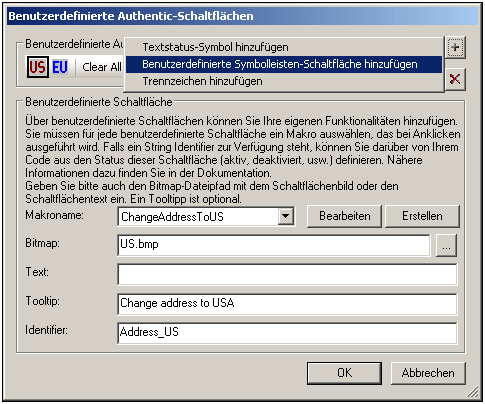Image resolution: width=485 pixels, height=404 pixels.
Task: Click the dialog resize grip corner
Action: tap(473, 393)
